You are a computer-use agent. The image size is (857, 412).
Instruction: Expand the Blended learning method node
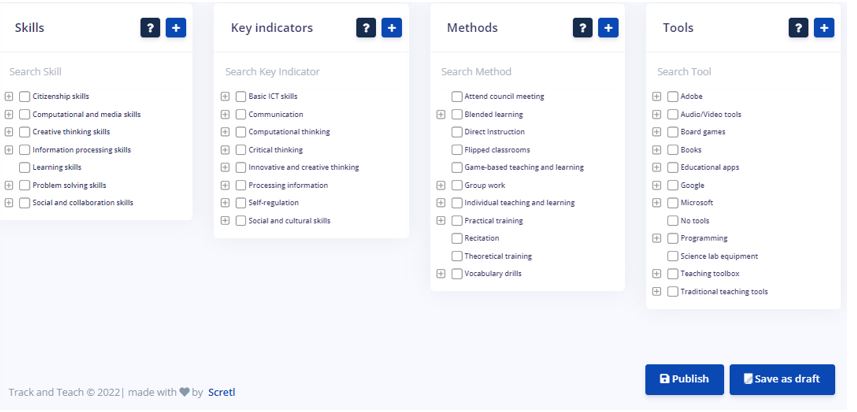click(x=441, y=115)
